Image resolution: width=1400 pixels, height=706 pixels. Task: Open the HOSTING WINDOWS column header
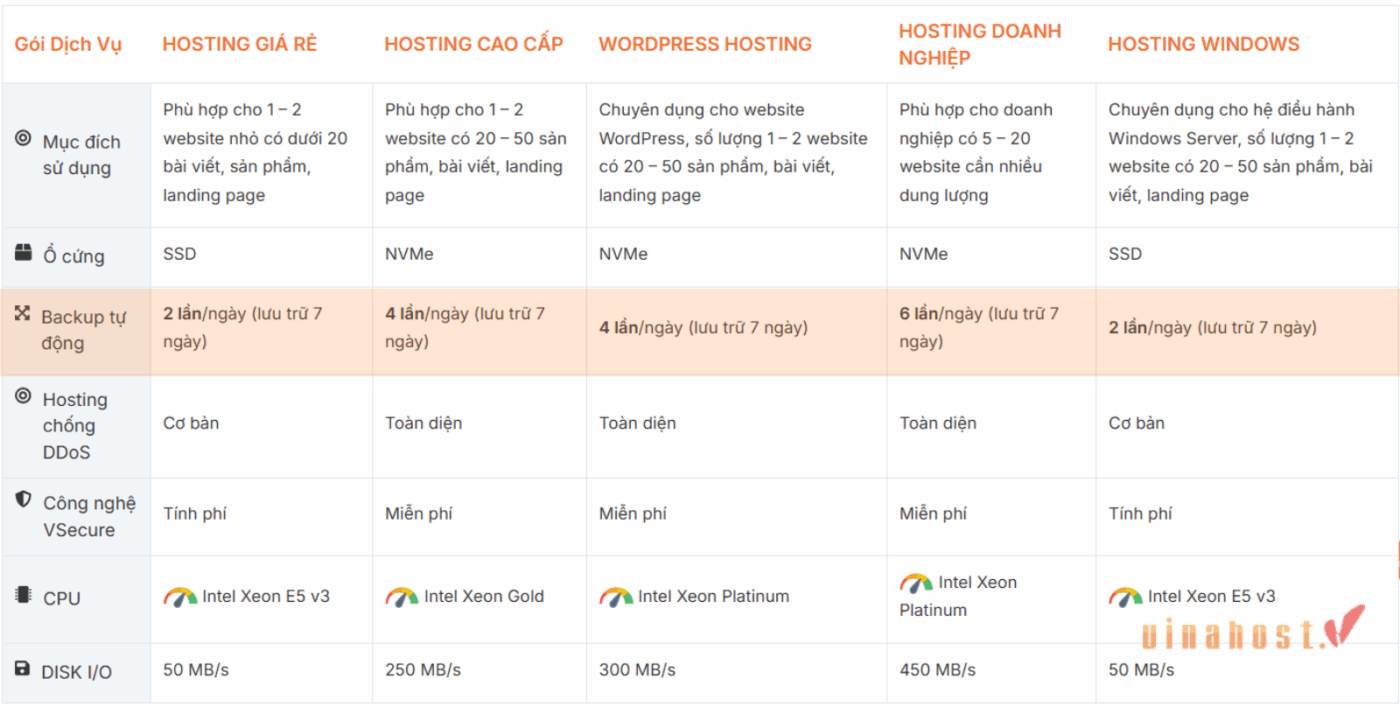(1203, 44)
